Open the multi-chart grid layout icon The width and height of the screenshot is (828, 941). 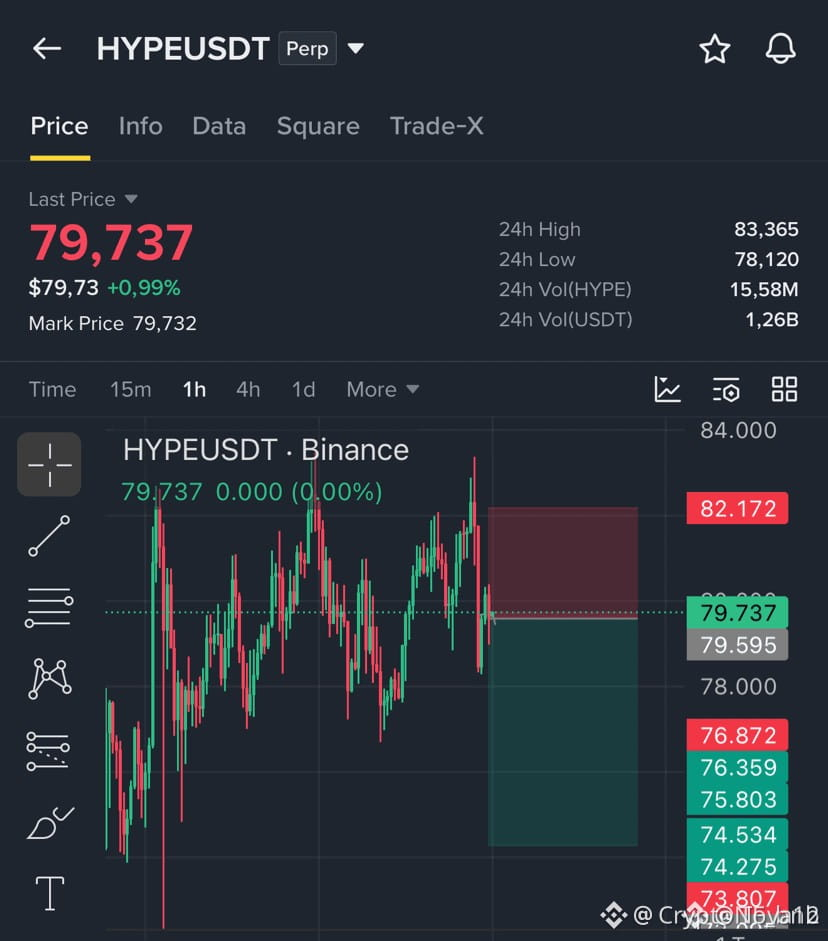click(x=784, y=389)
